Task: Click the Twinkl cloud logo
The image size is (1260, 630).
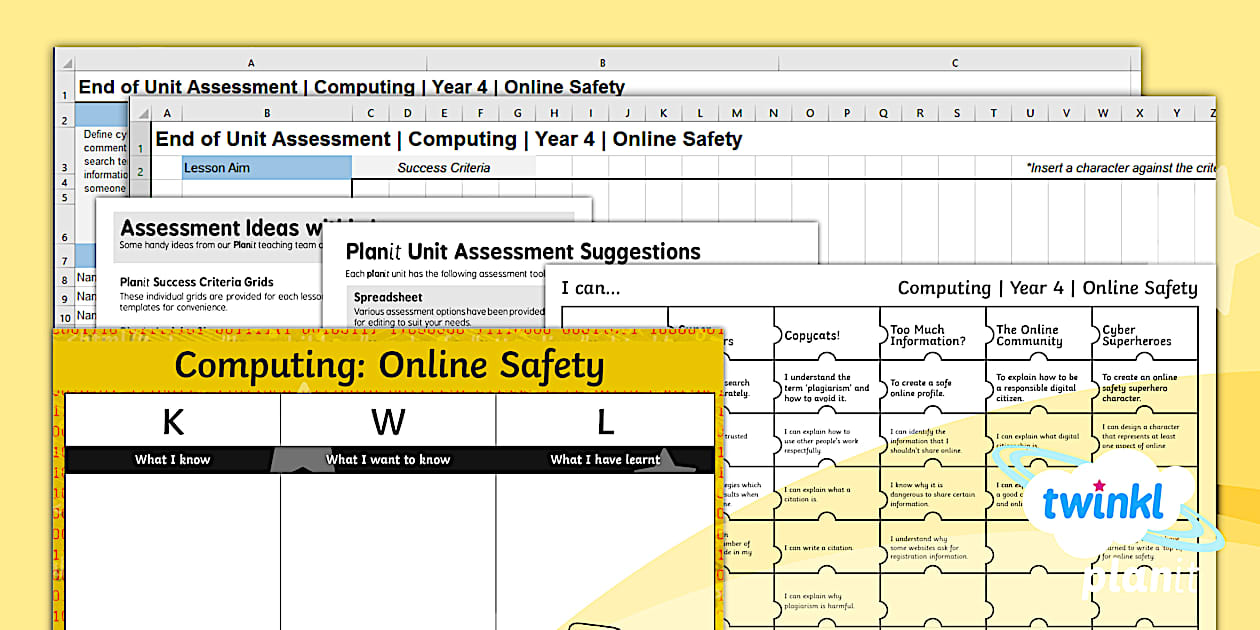Action: click(x=1103, y=505)
